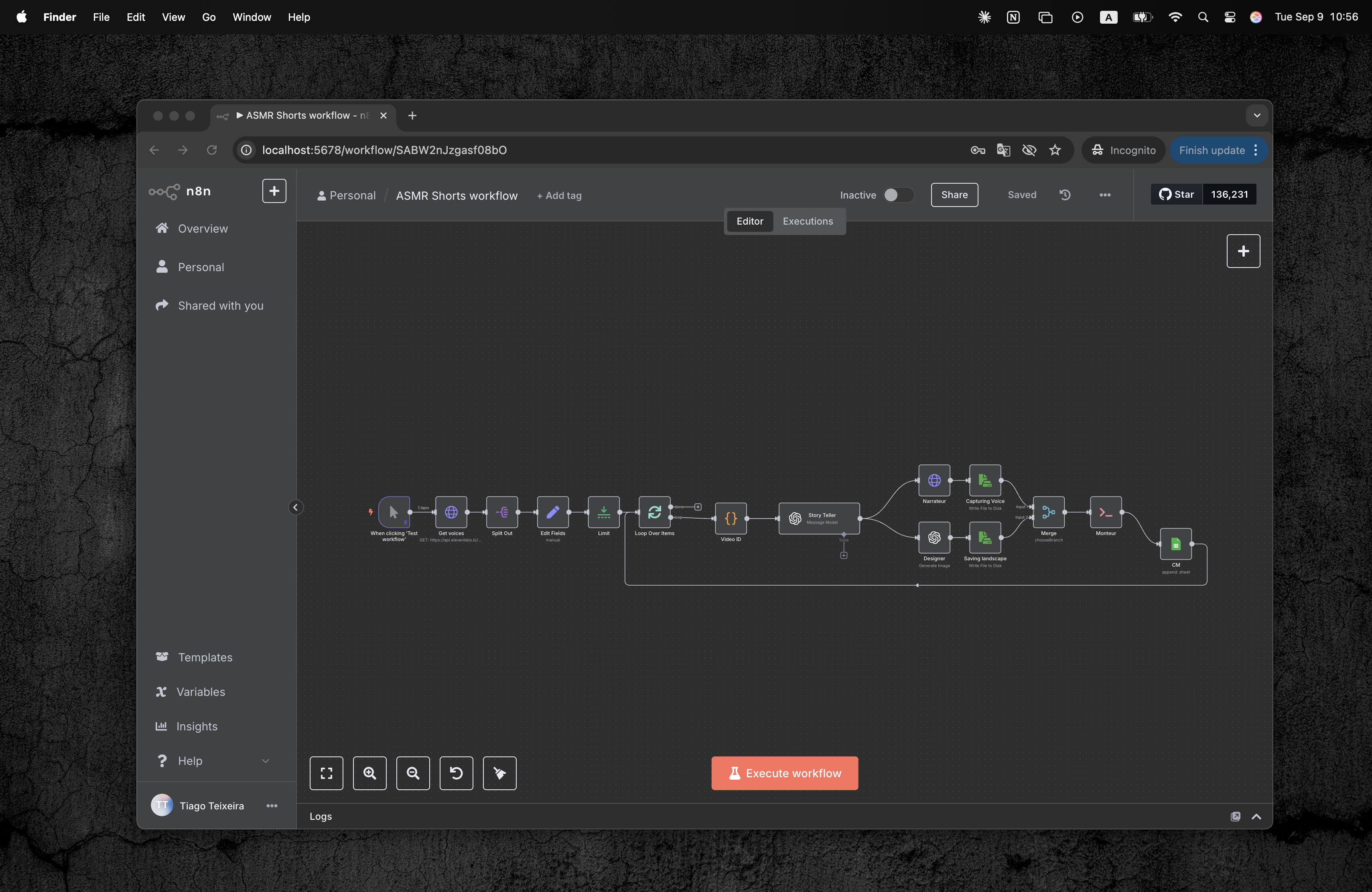
Task: Switch to the Editor tab
Action: (749, 221)
